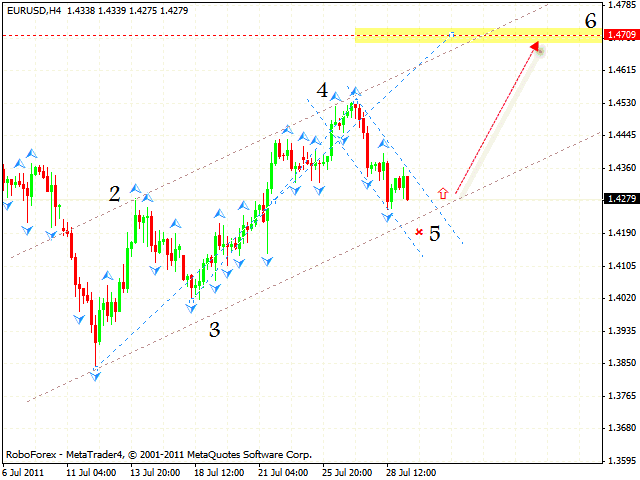Viewport: 640px width, 480px height.
Task: Click the RoboForex MetaTrader4 copyright text
Action: point(159,455)
